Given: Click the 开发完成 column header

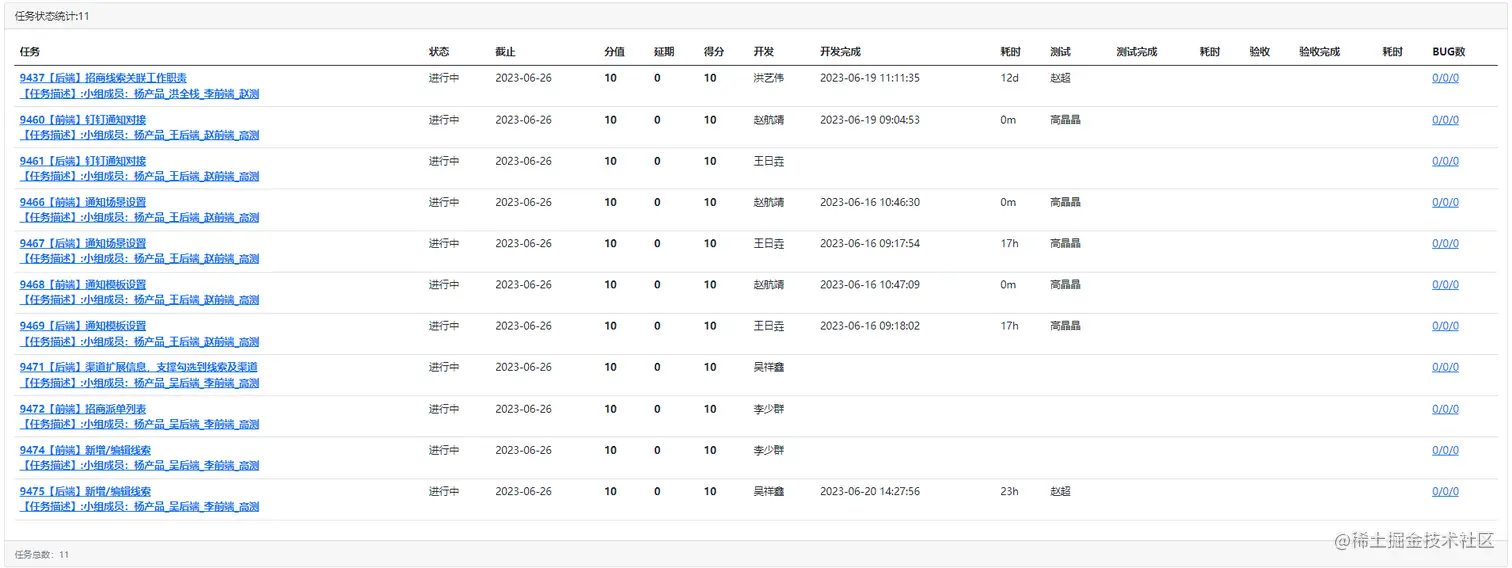Looking at the screenshot, I should click(x=840, y=52).
